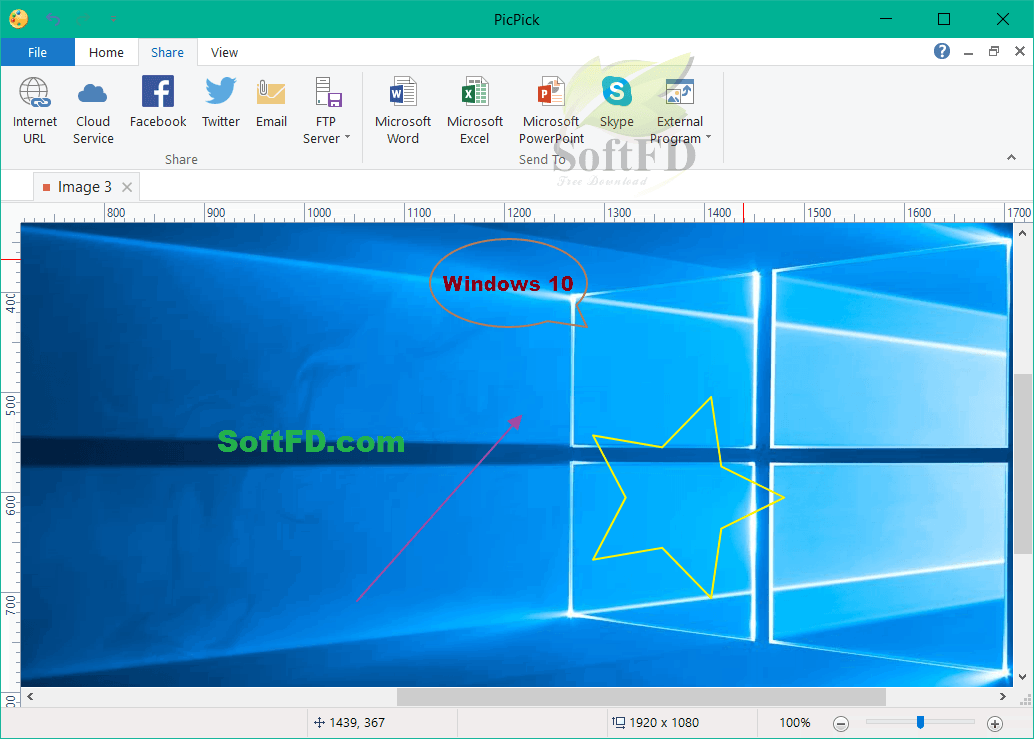Click the vertical scrollbar thumb

click(x=1023, y=464)
